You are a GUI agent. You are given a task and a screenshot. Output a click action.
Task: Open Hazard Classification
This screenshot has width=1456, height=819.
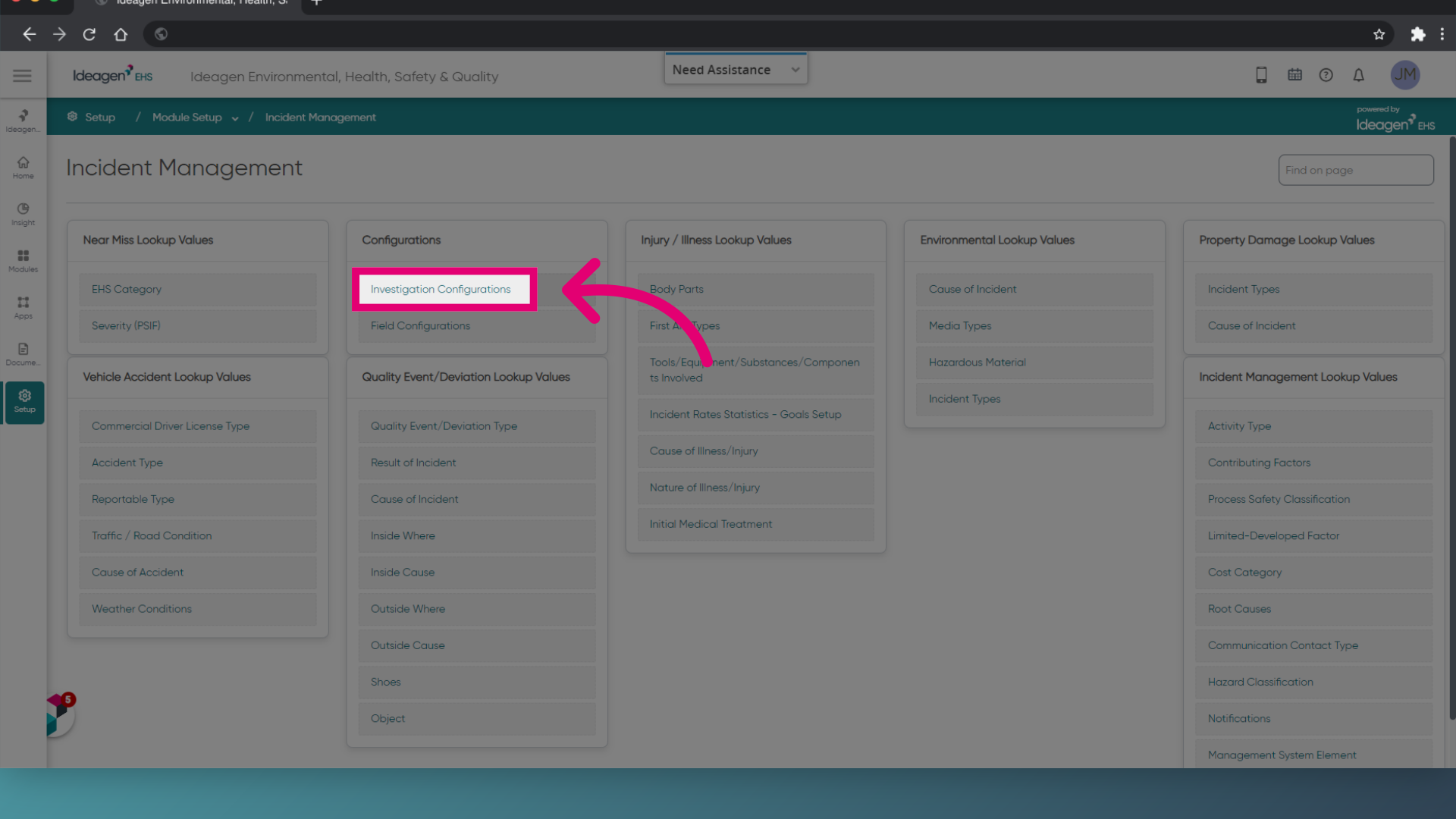click(1313, 682)
